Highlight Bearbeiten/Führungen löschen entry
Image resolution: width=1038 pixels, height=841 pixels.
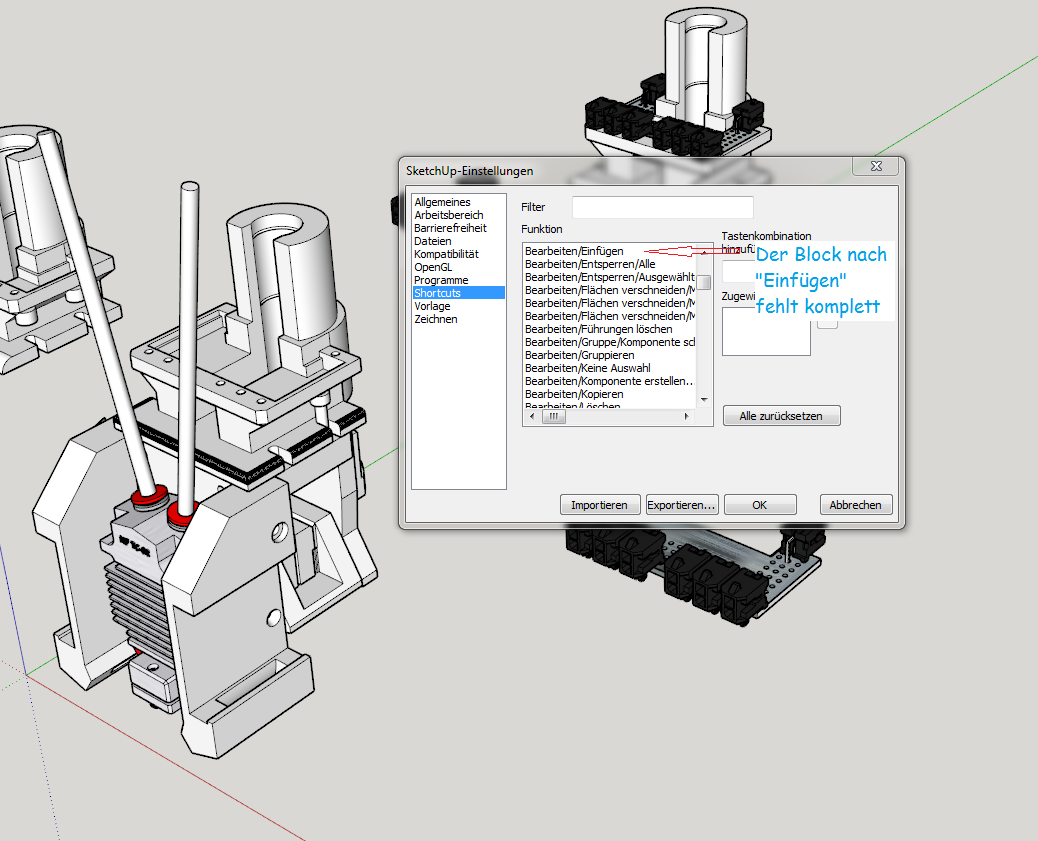point(598,329)
